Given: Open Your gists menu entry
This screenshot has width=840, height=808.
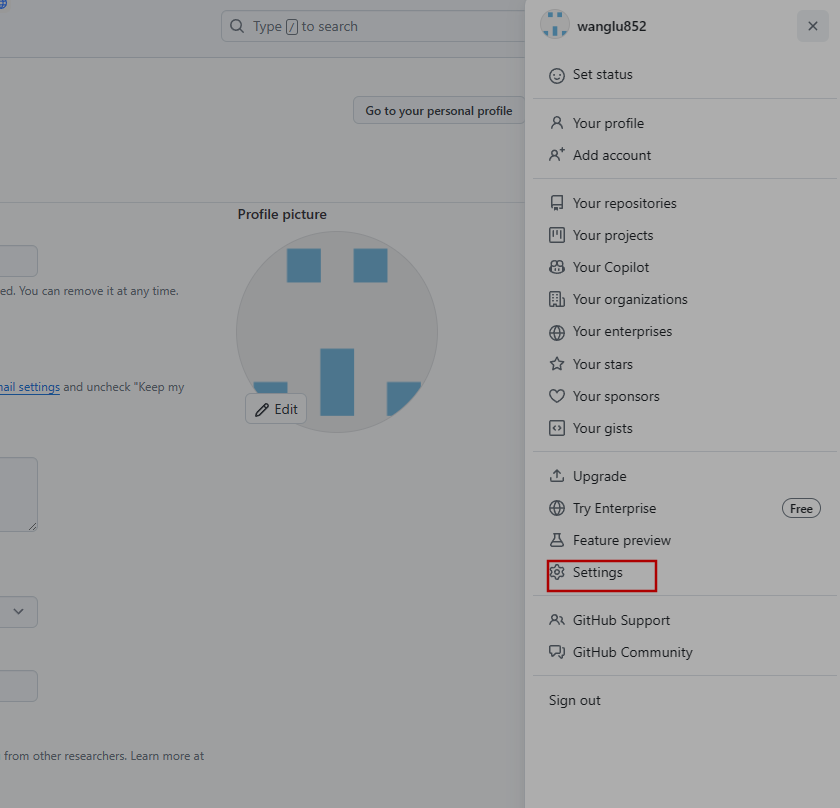Looking at the screenshot, I should point(602,428).
